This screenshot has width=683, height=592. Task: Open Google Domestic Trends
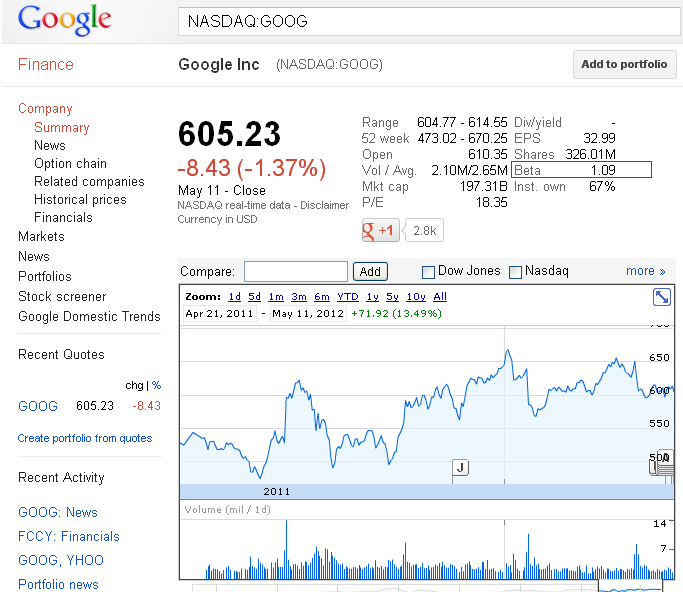coord(89,317)
